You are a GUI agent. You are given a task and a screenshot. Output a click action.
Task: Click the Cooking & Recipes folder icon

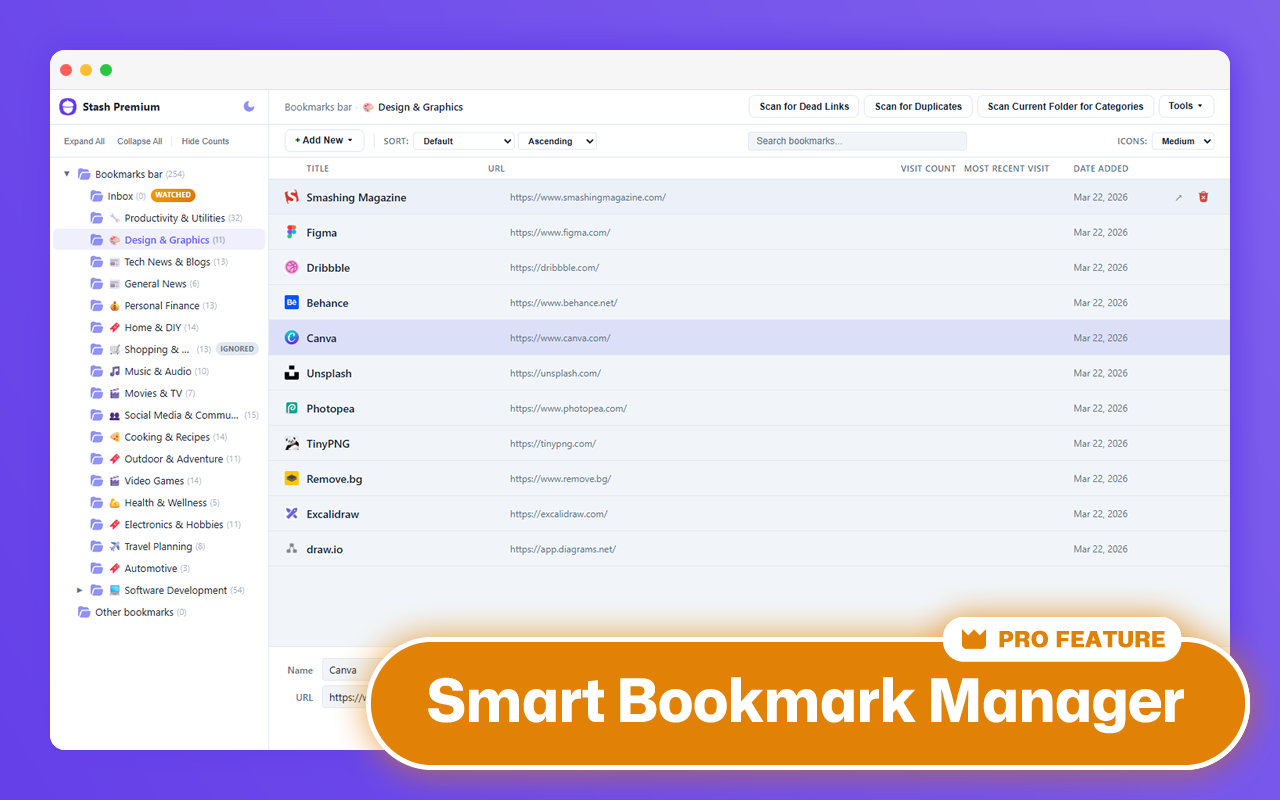[x=97, y=437]
